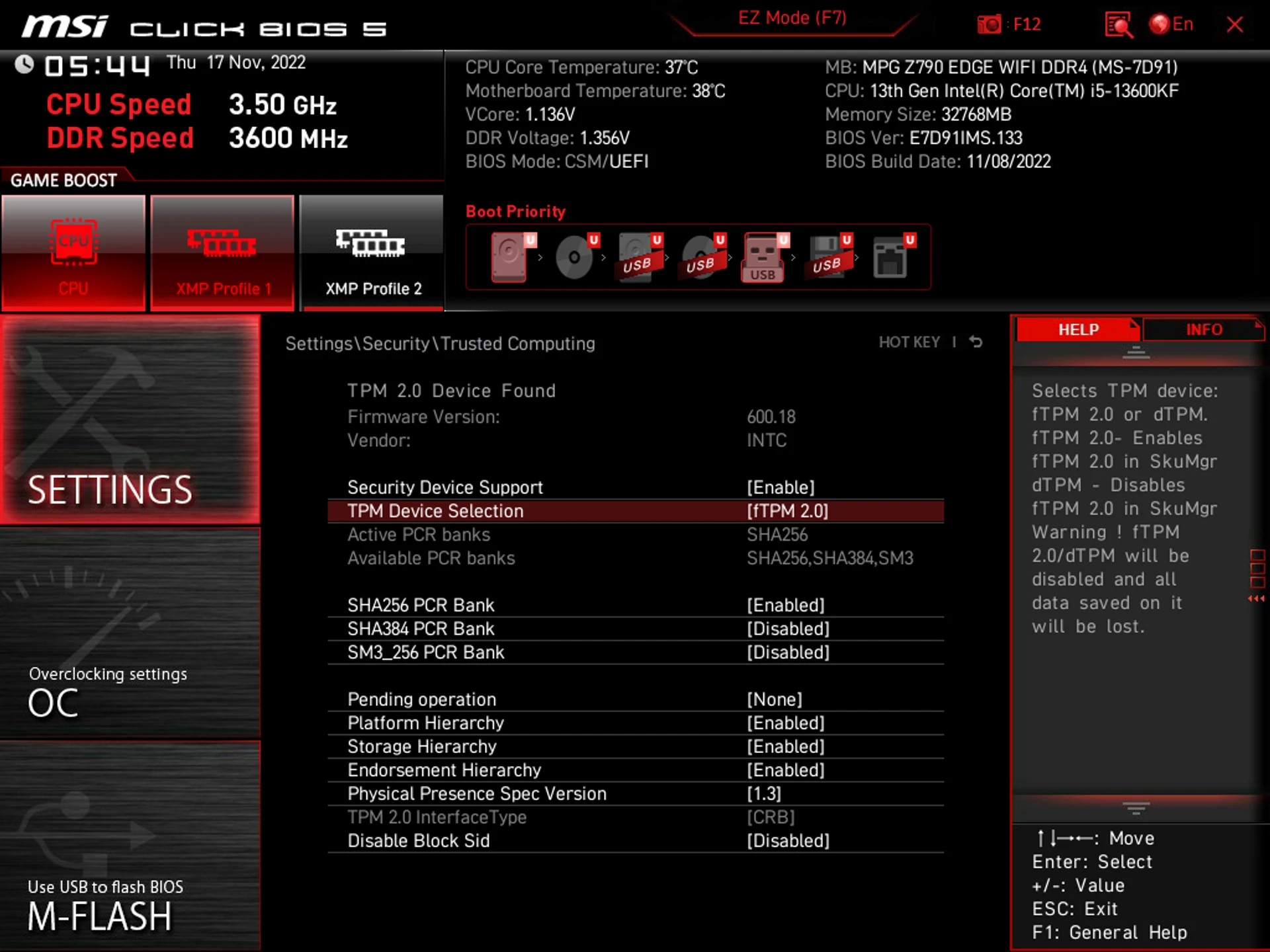Click the MSI Click BIOS 5 logo
Image resolution: width=1270 pixels, height=952 pixels.
204,28
